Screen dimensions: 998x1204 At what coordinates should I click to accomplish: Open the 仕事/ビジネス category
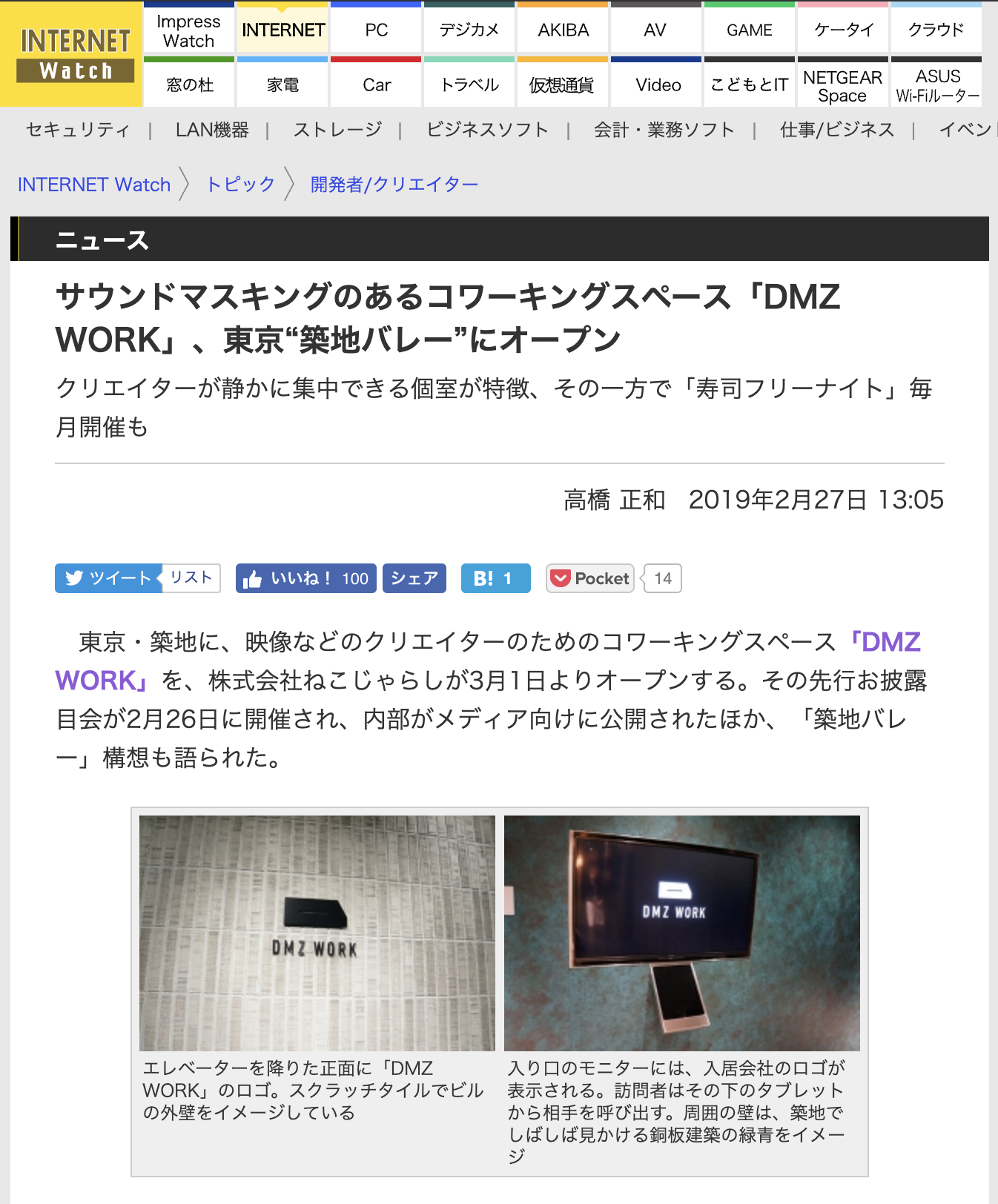(837, 130)
